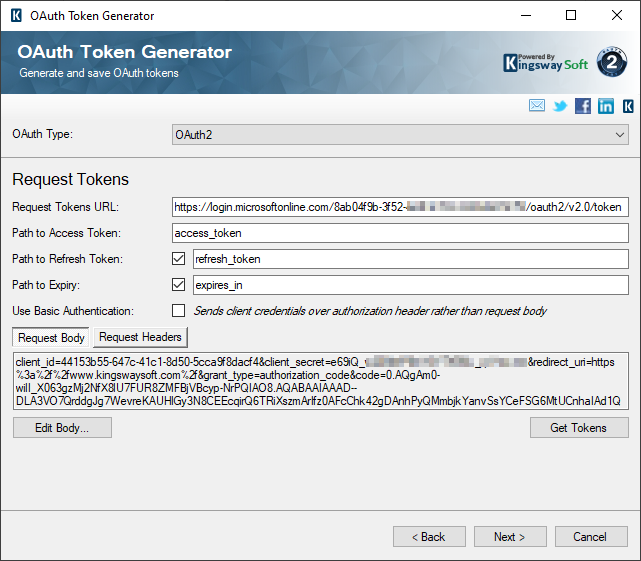This screenshot has width=641, height=561.
Task: Click the Path to Access Token field
Action: coord(400,233)
